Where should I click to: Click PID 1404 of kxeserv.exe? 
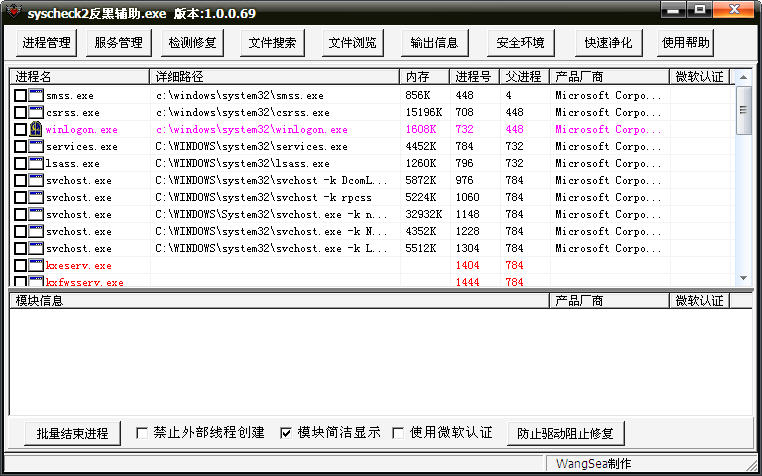click(468, 265)
